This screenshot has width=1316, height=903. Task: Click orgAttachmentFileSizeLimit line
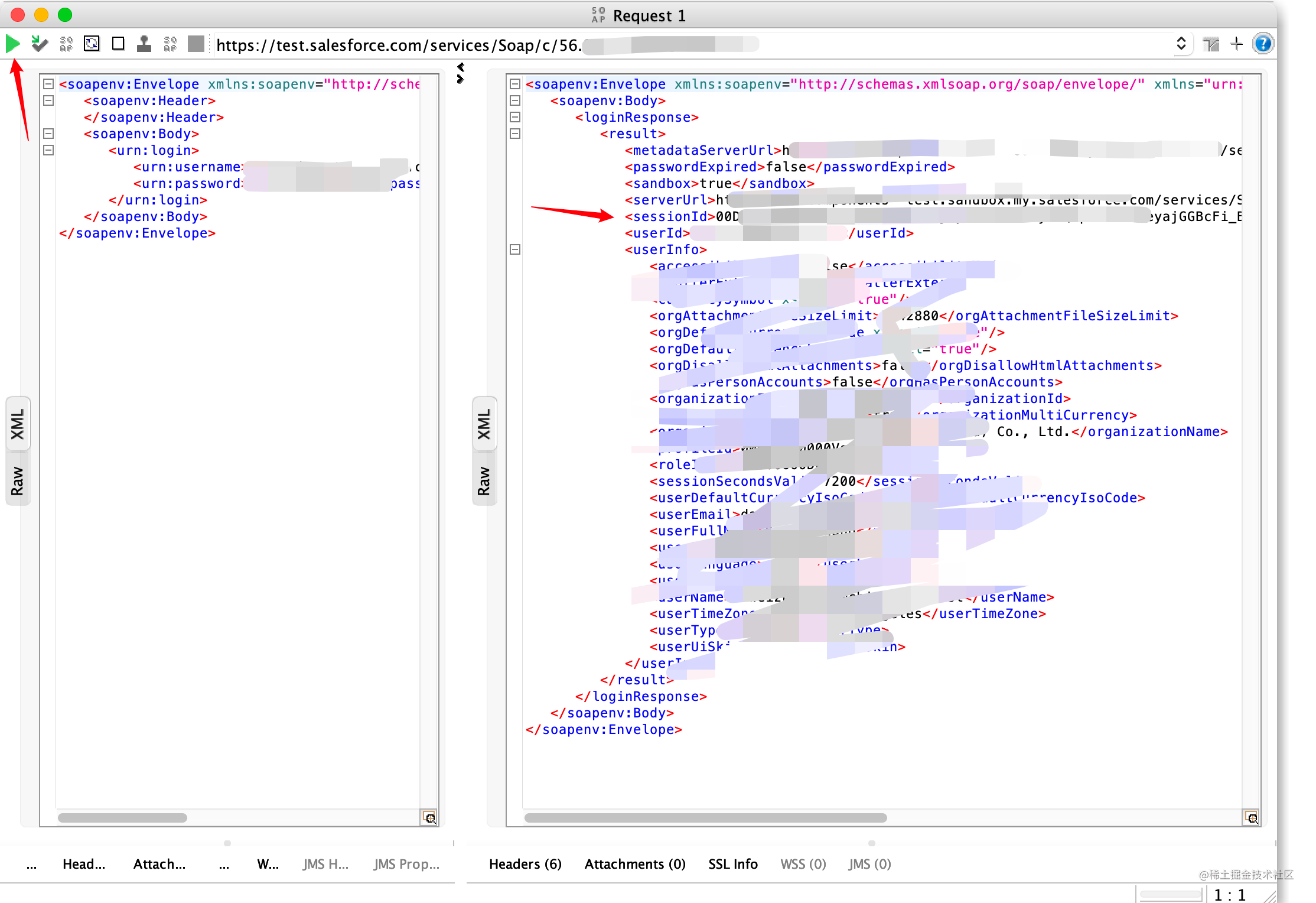click(x=914, y=316)
